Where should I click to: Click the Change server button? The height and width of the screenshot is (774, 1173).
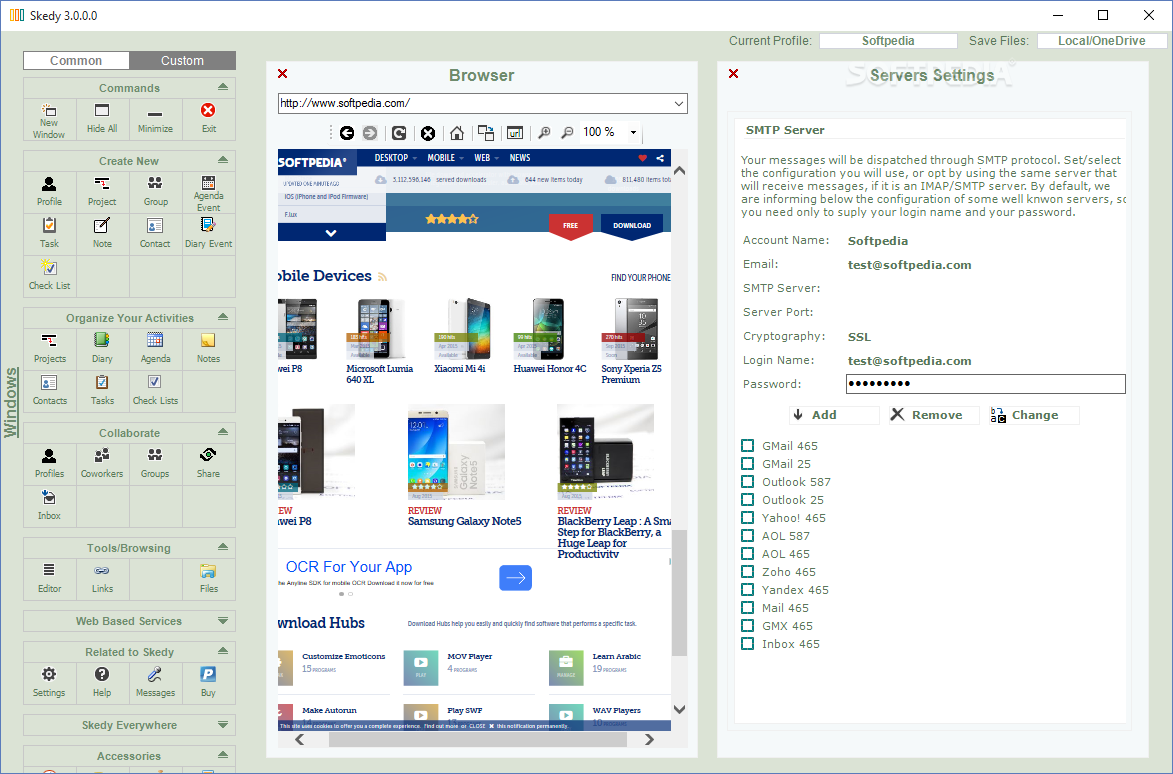(x=1035, y=415)
